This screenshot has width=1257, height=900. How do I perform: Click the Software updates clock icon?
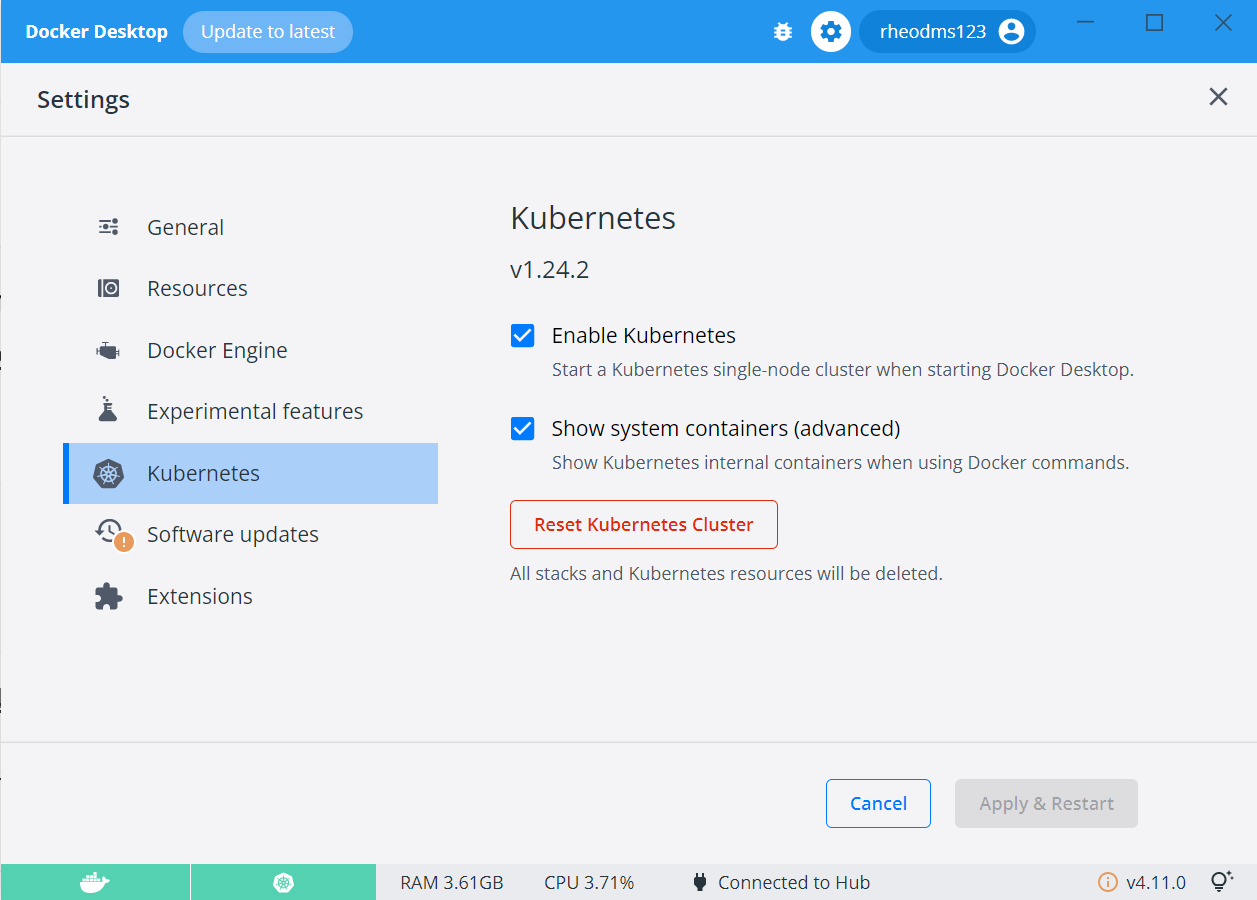point(112,533)
